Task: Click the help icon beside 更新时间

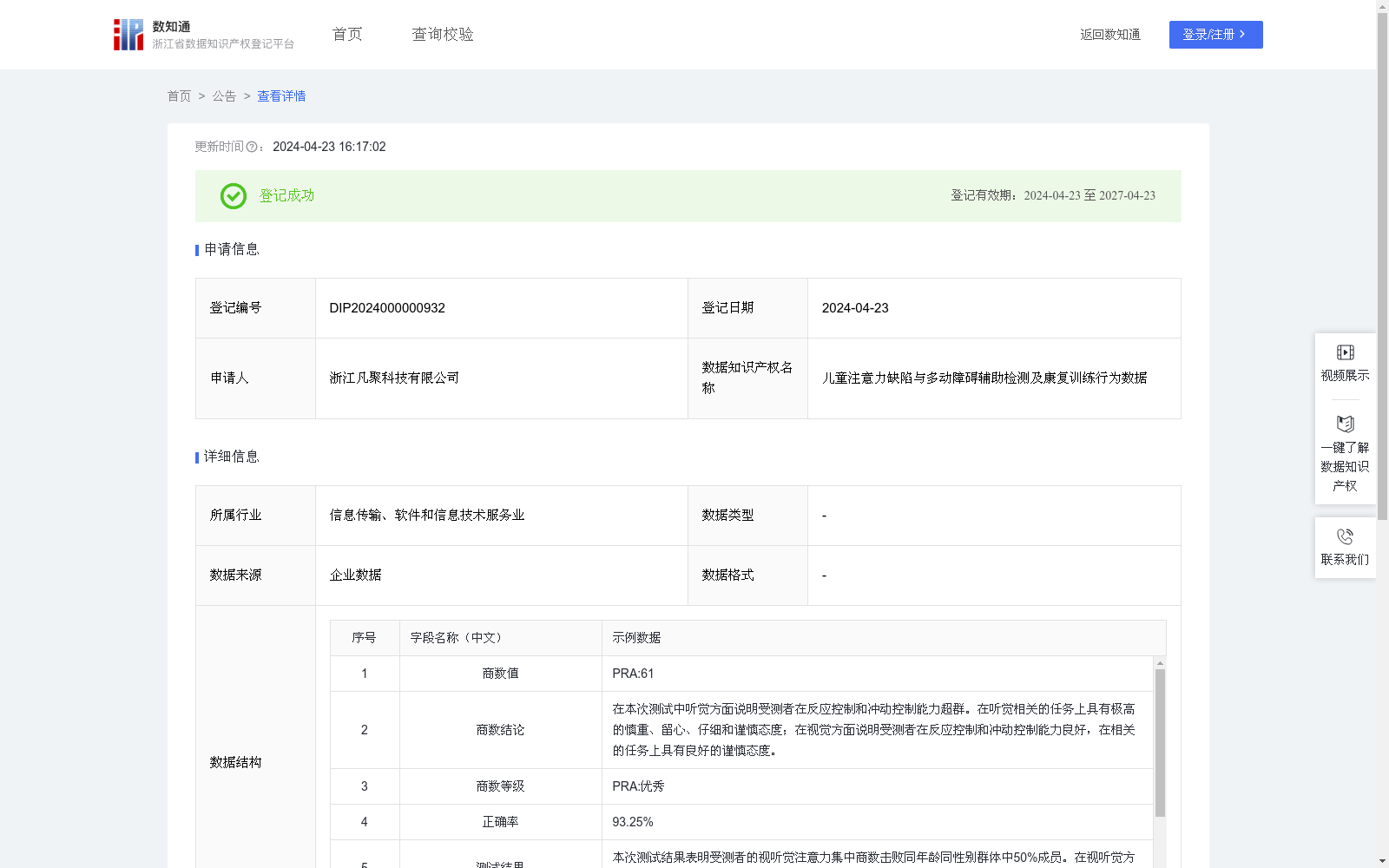Action: pyautogui.click(x=252, y=148)
